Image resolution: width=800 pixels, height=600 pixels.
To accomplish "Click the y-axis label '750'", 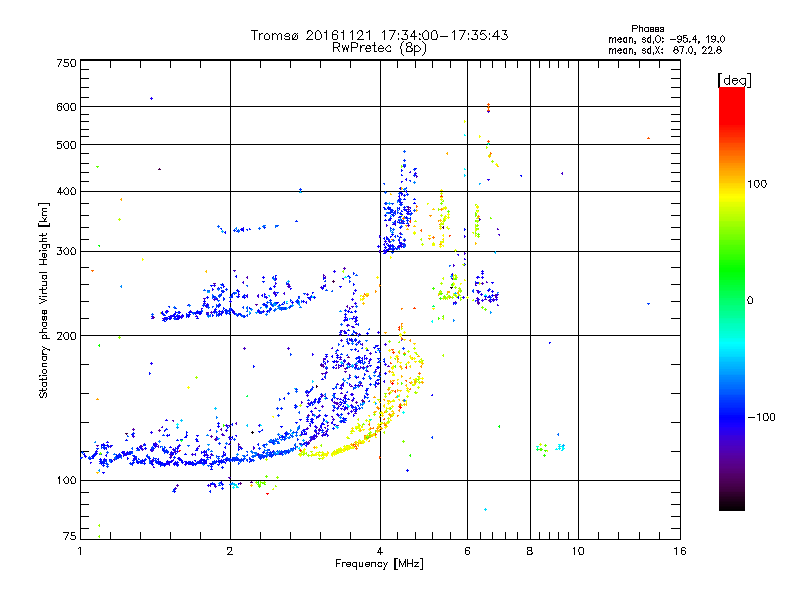I will (x=66, y=63).
